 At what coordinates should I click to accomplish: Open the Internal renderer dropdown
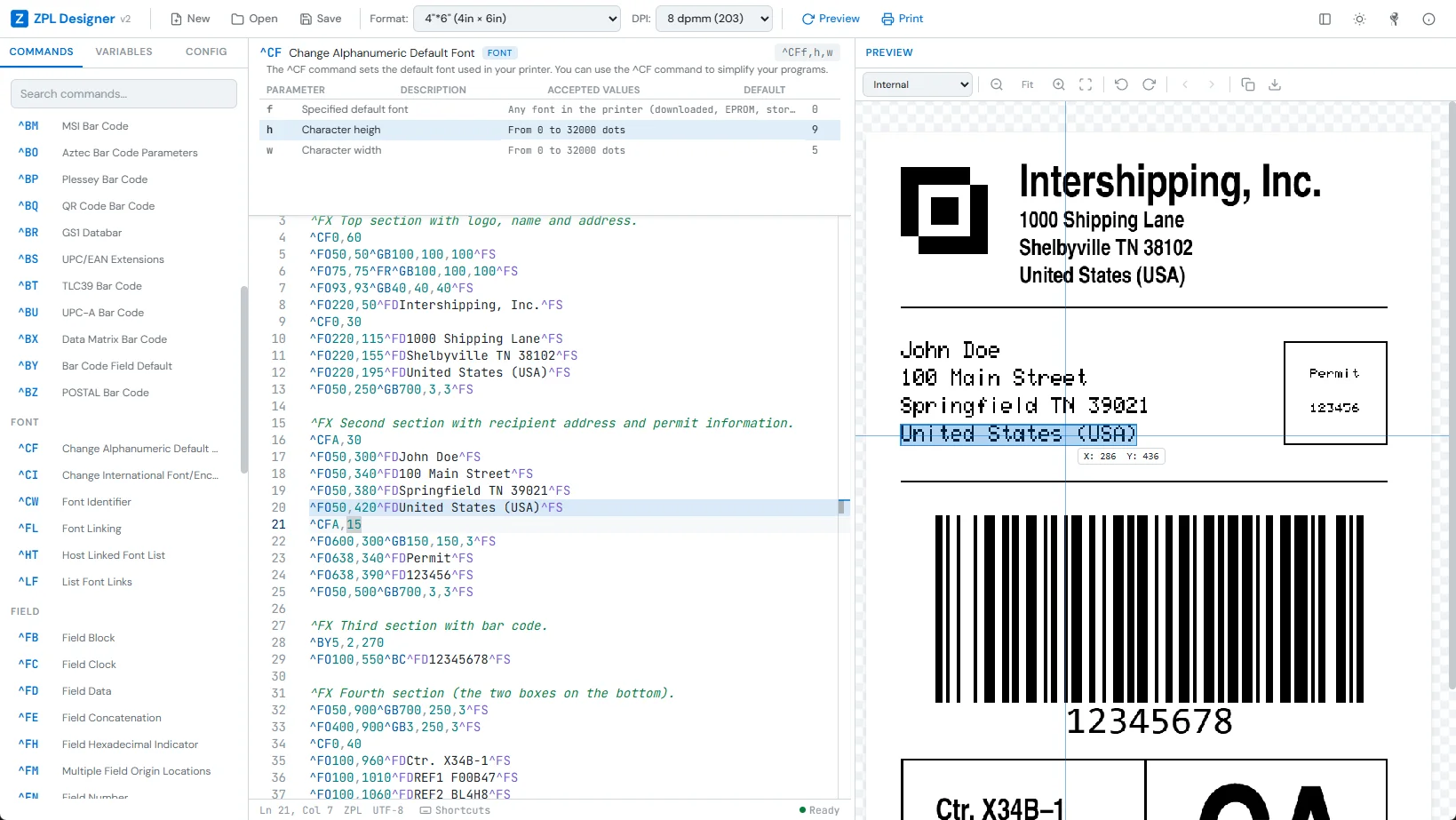pyautogui.click(x=917, y=84)
